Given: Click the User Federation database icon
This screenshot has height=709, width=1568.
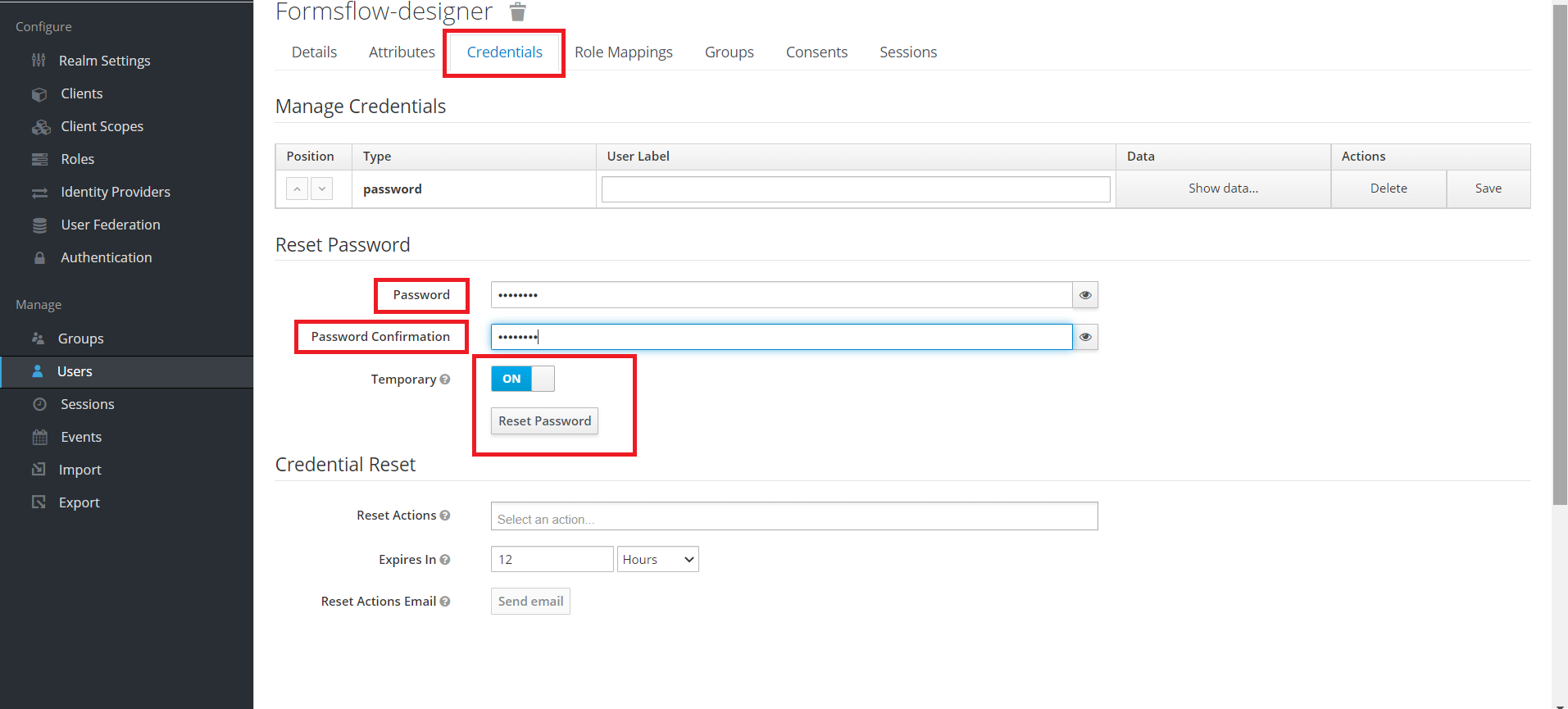Looking at the screenshot, I should click(x=39, y=225).
